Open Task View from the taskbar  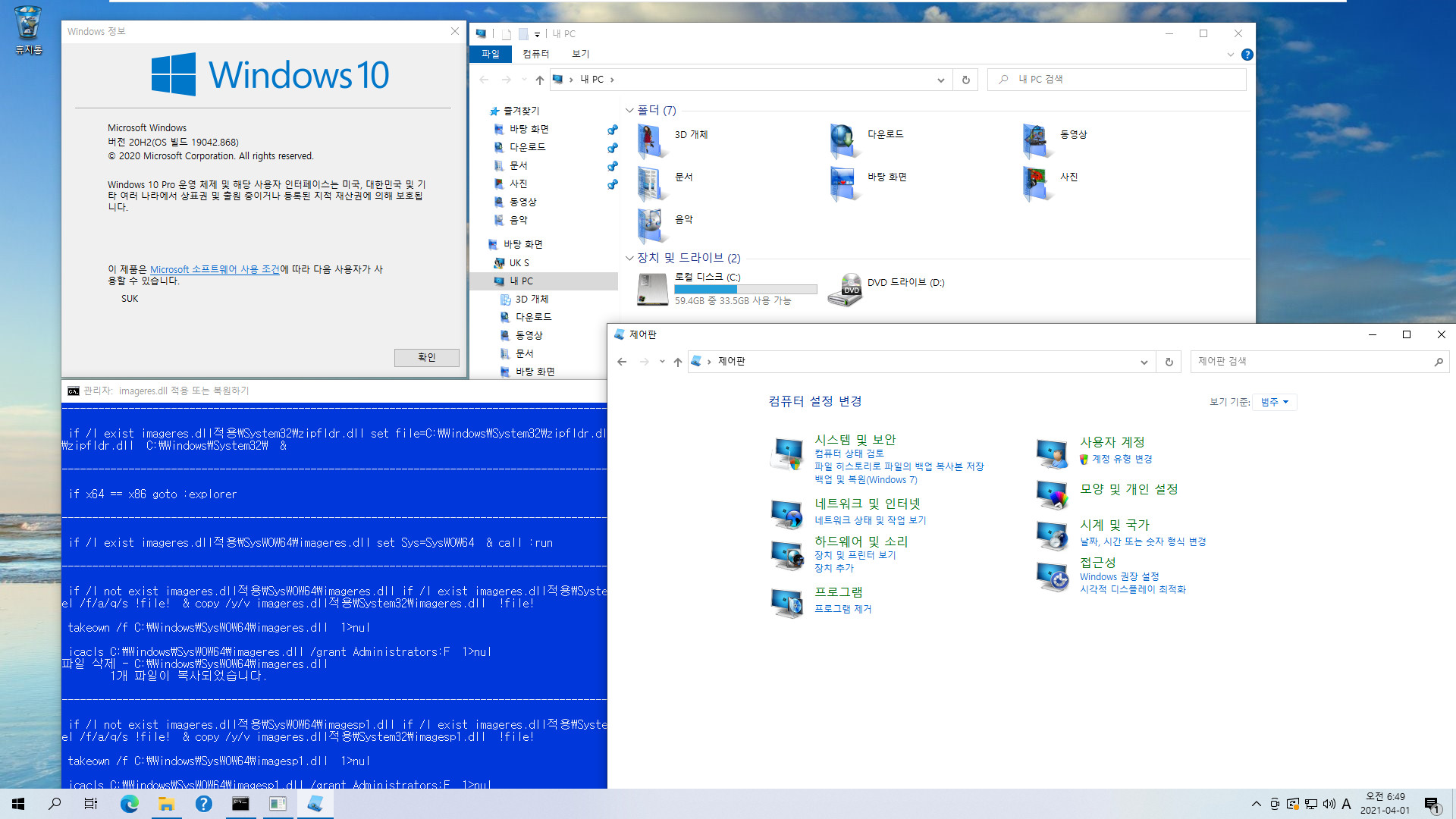(x=91, y=804)
